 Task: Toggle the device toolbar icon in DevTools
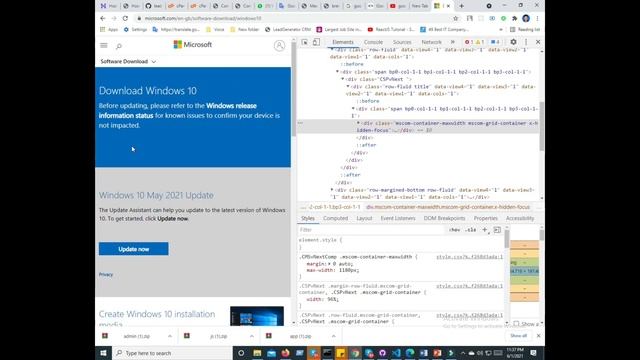point(316,42)
